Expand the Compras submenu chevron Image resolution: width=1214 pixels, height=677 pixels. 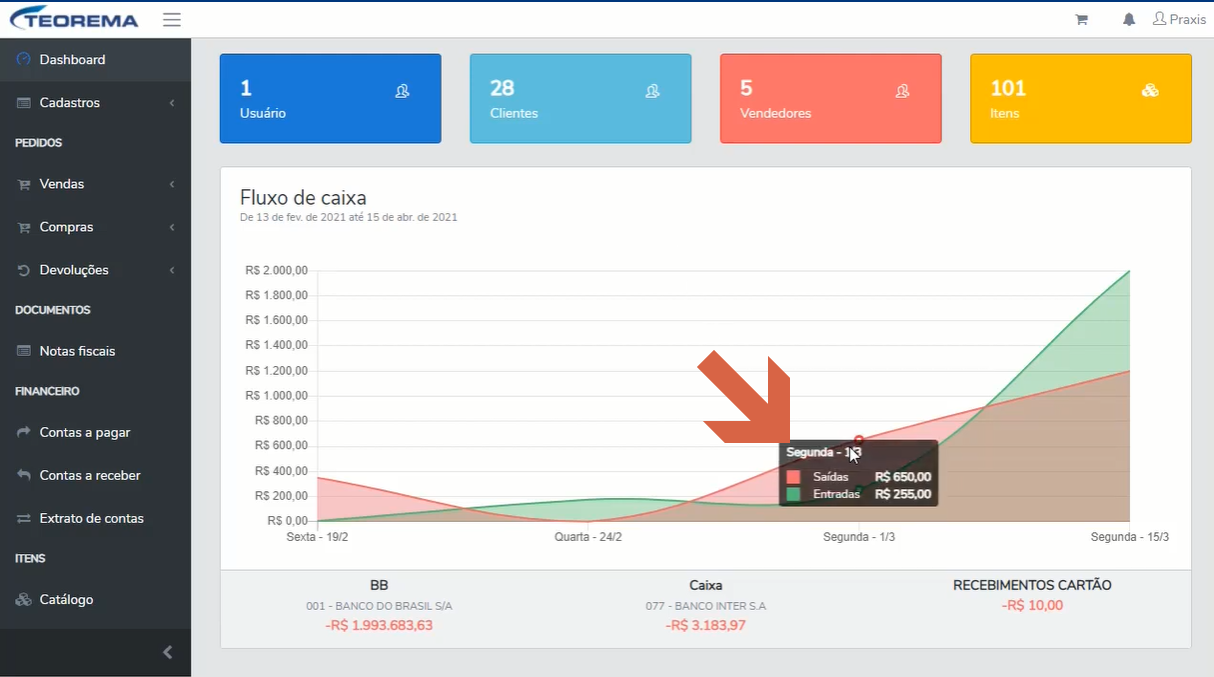pyautogui.click(x=172, y=227)
